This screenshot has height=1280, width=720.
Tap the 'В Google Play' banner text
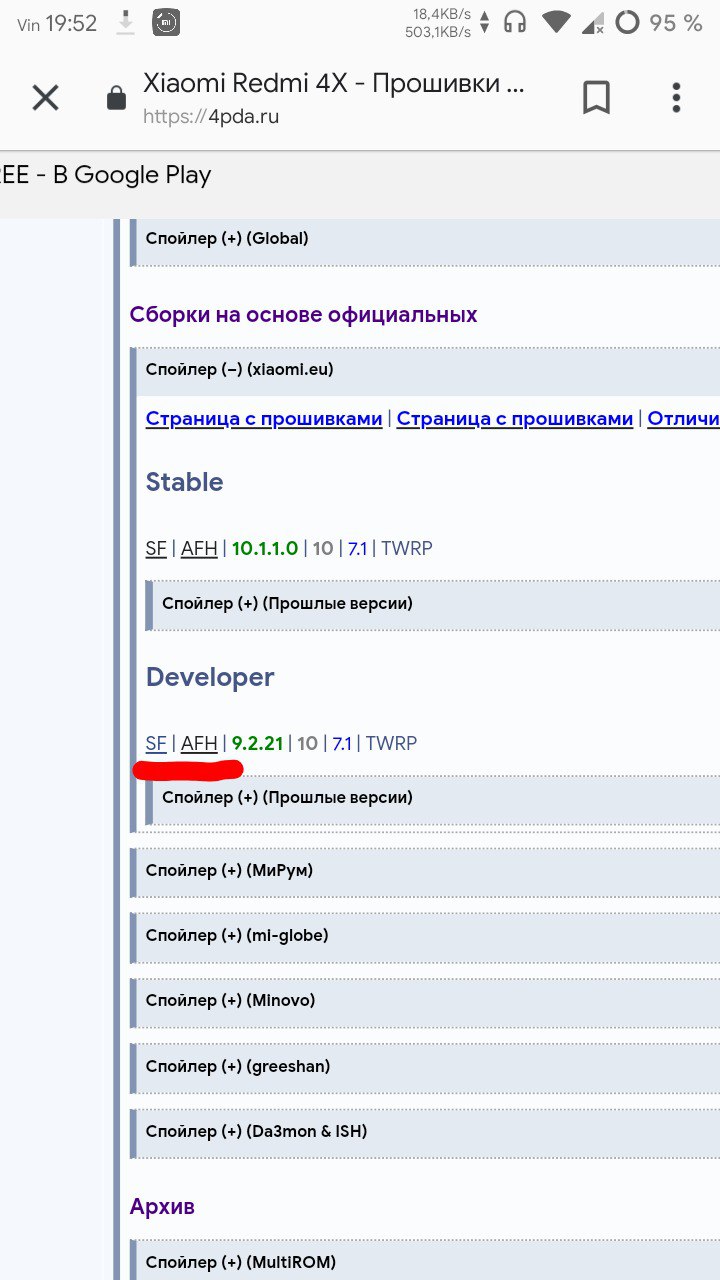point(132,175)
